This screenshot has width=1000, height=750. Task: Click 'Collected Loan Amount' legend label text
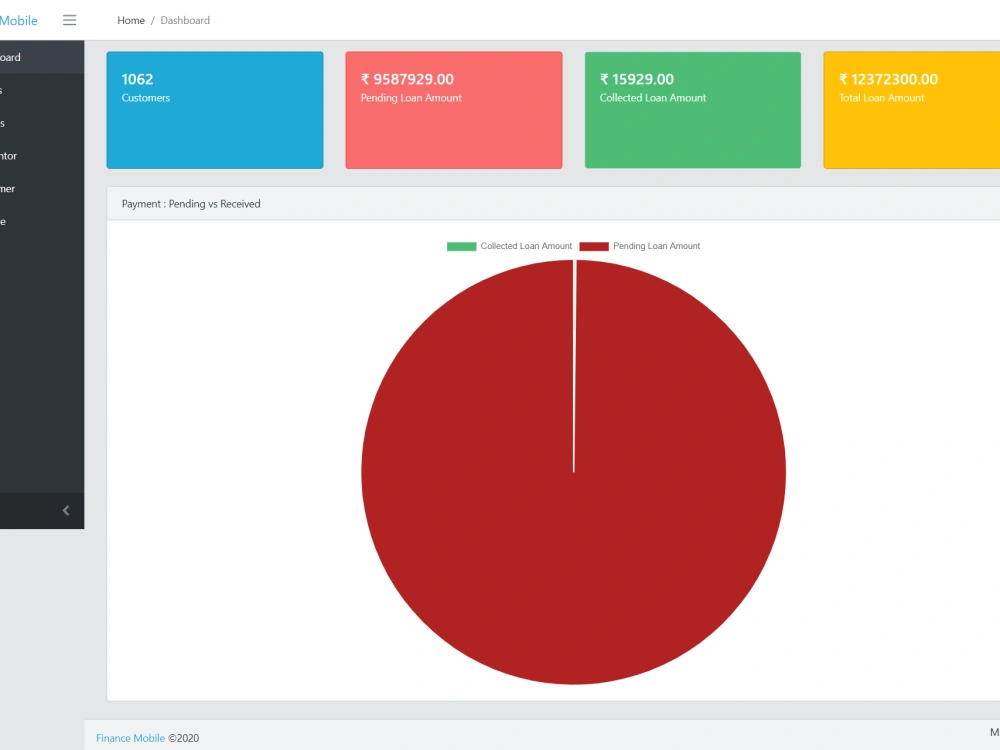pos(526,246)
